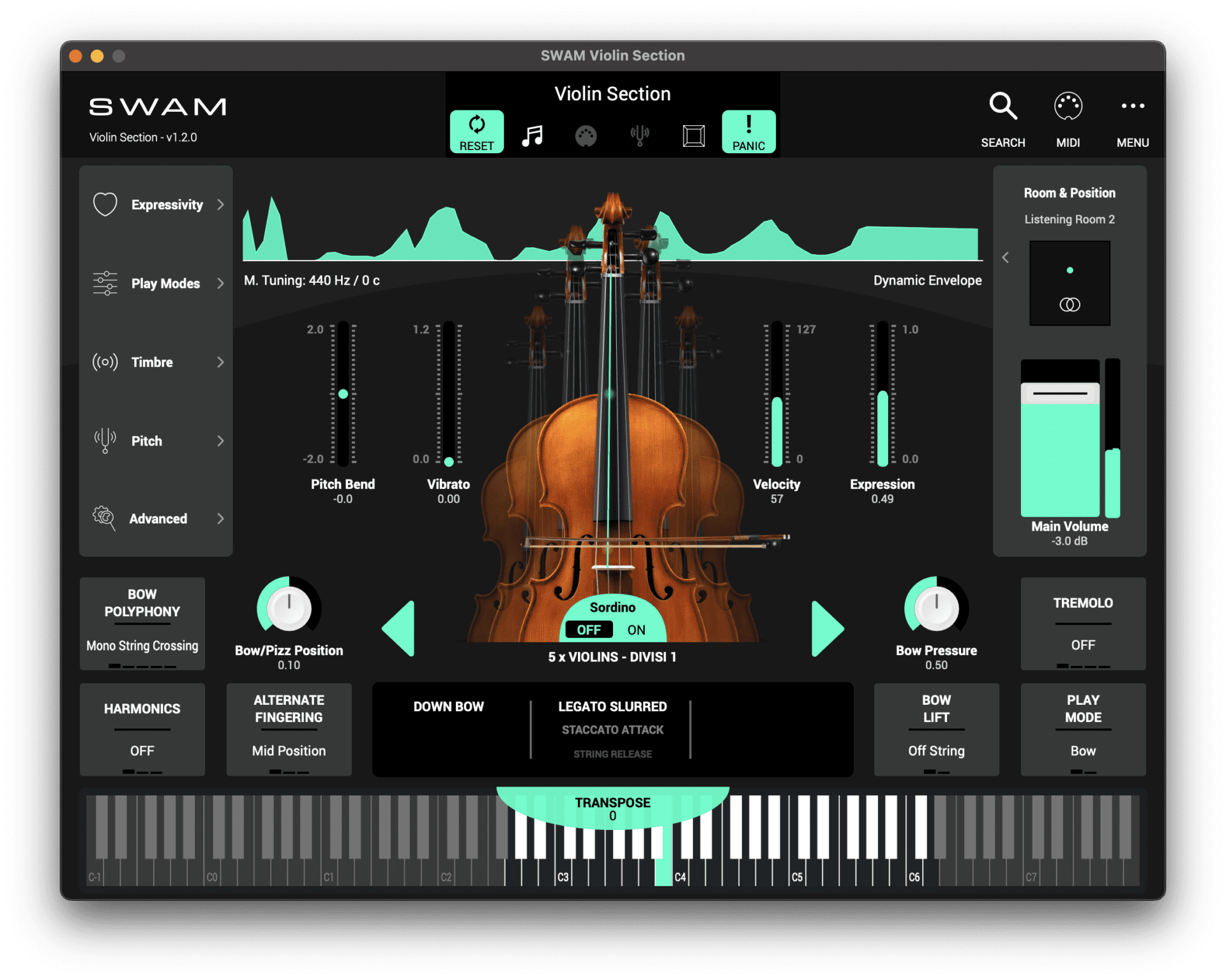This screenshot has height=980, width=1226.
Task: Select the tuning fork icon in the toolbar
Action: click(x=640, y=134)
